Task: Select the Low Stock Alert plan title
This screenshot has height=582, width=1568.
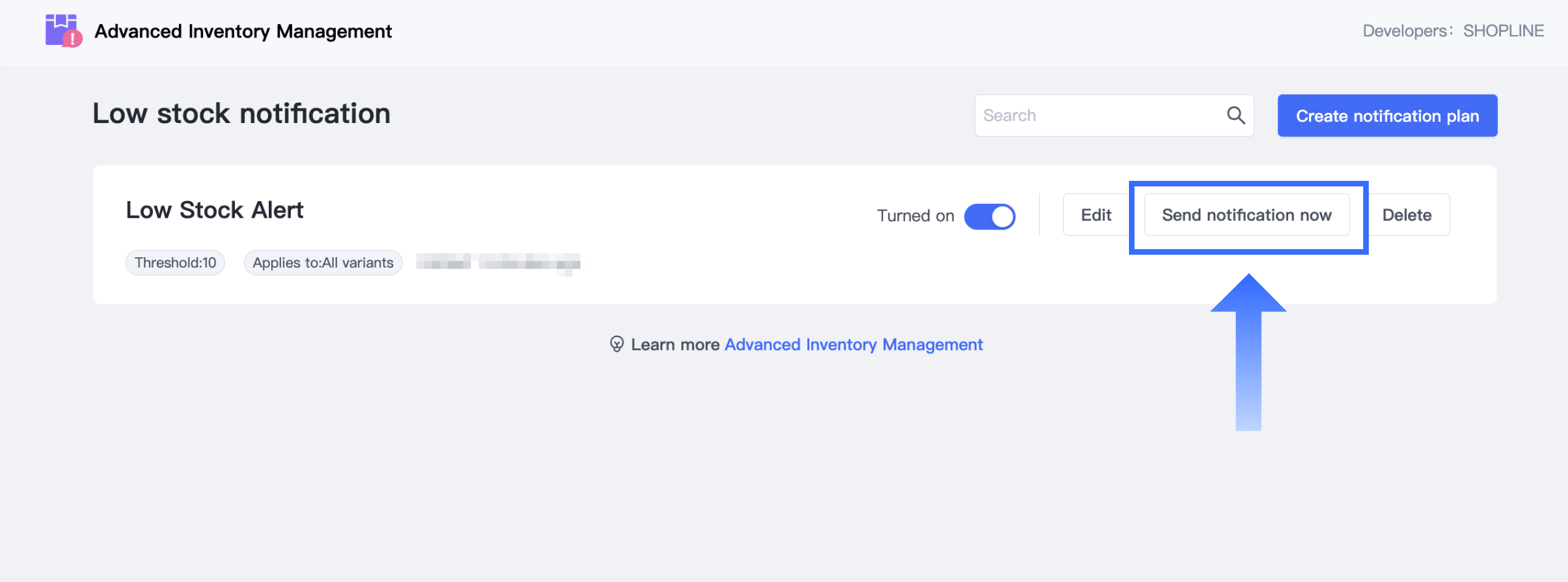Action: pyautogui.click(x=215, y=210)
